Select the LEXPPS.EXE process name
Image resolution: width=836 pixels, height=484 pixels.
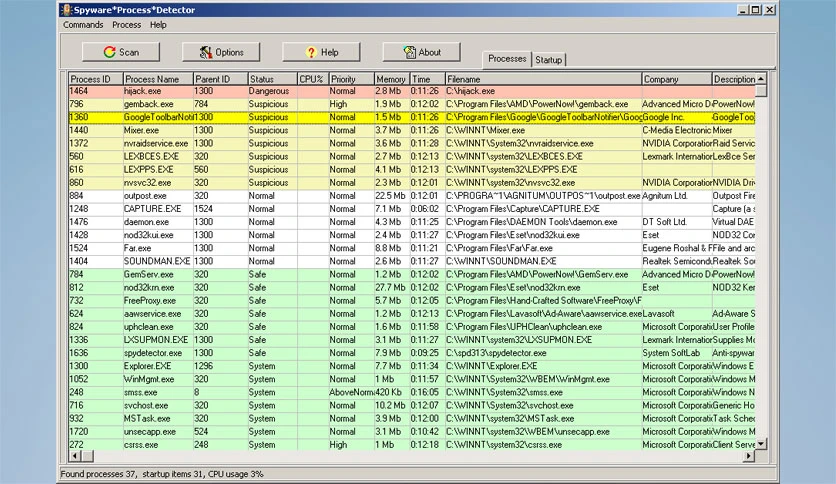click(148, 170)
